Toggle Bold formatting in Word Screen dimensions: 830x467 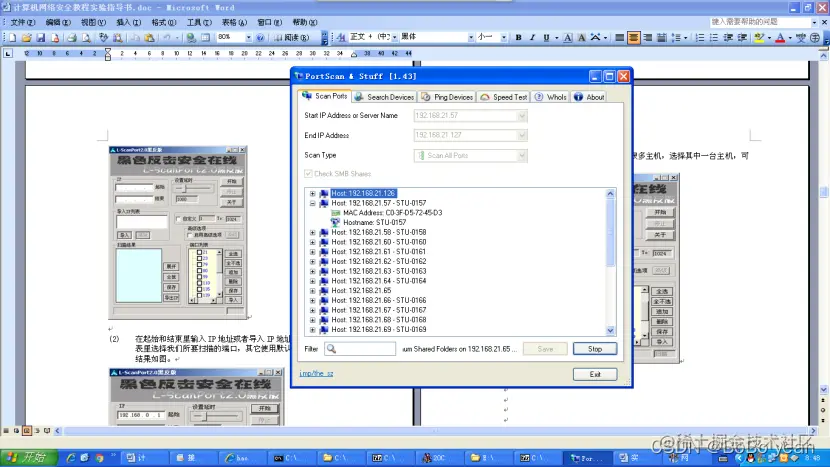click(518, 38)
